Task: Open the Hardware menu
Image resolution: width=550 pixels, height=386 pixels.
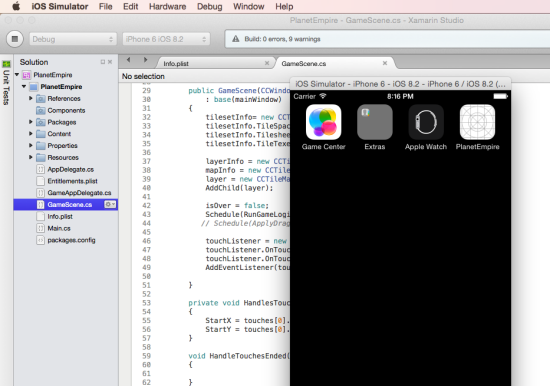Action: [x=168, y=6]
